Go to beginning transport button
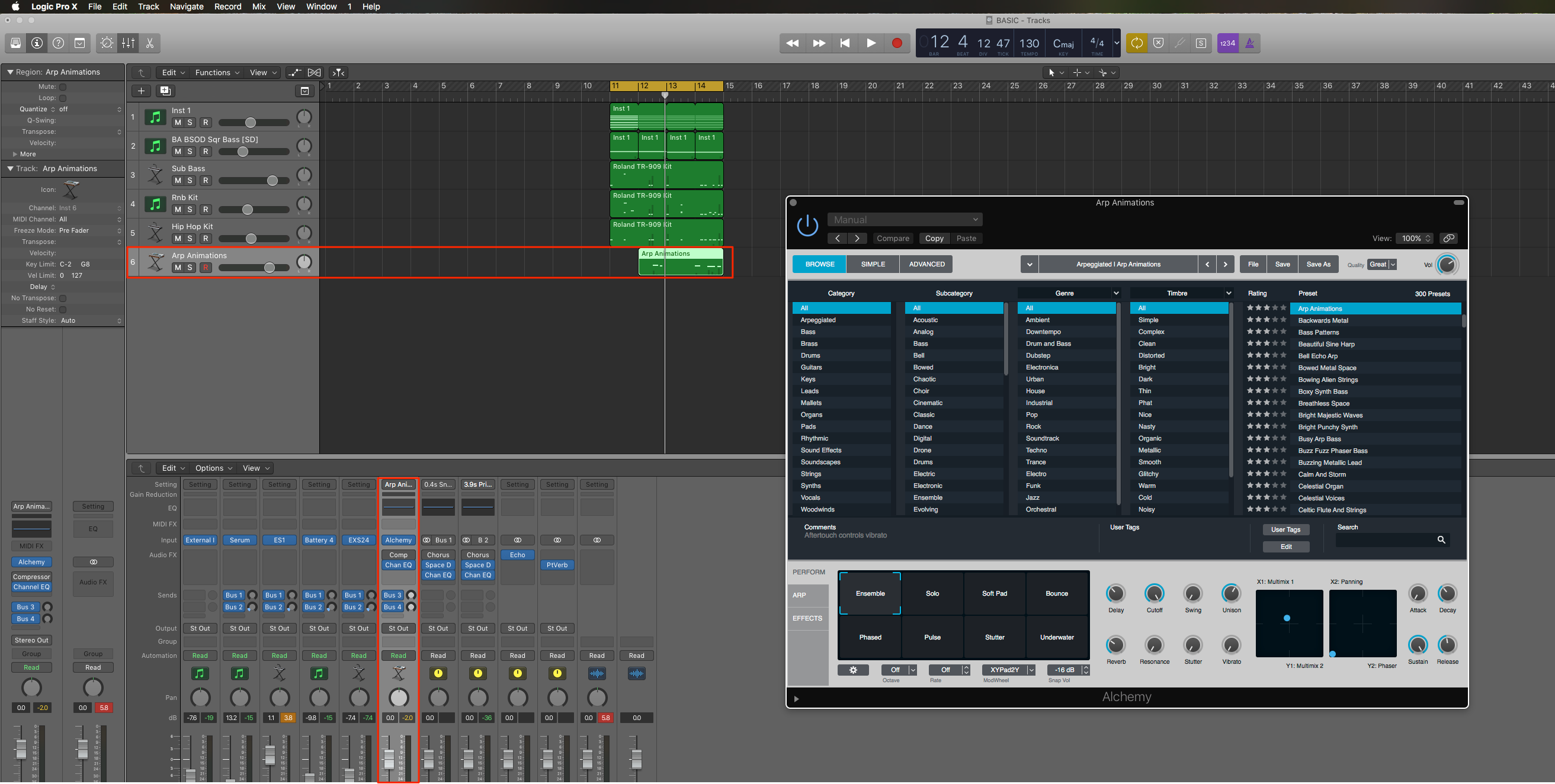The image size is (1555, 784). click(845, 43)
